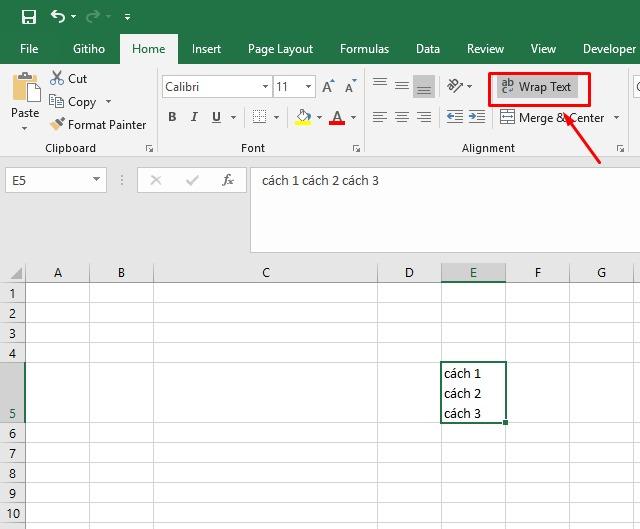This screenshot has width=640, height=529.
Task: Open the Undo history dropdown arrow
Action: tap(73, 17)
